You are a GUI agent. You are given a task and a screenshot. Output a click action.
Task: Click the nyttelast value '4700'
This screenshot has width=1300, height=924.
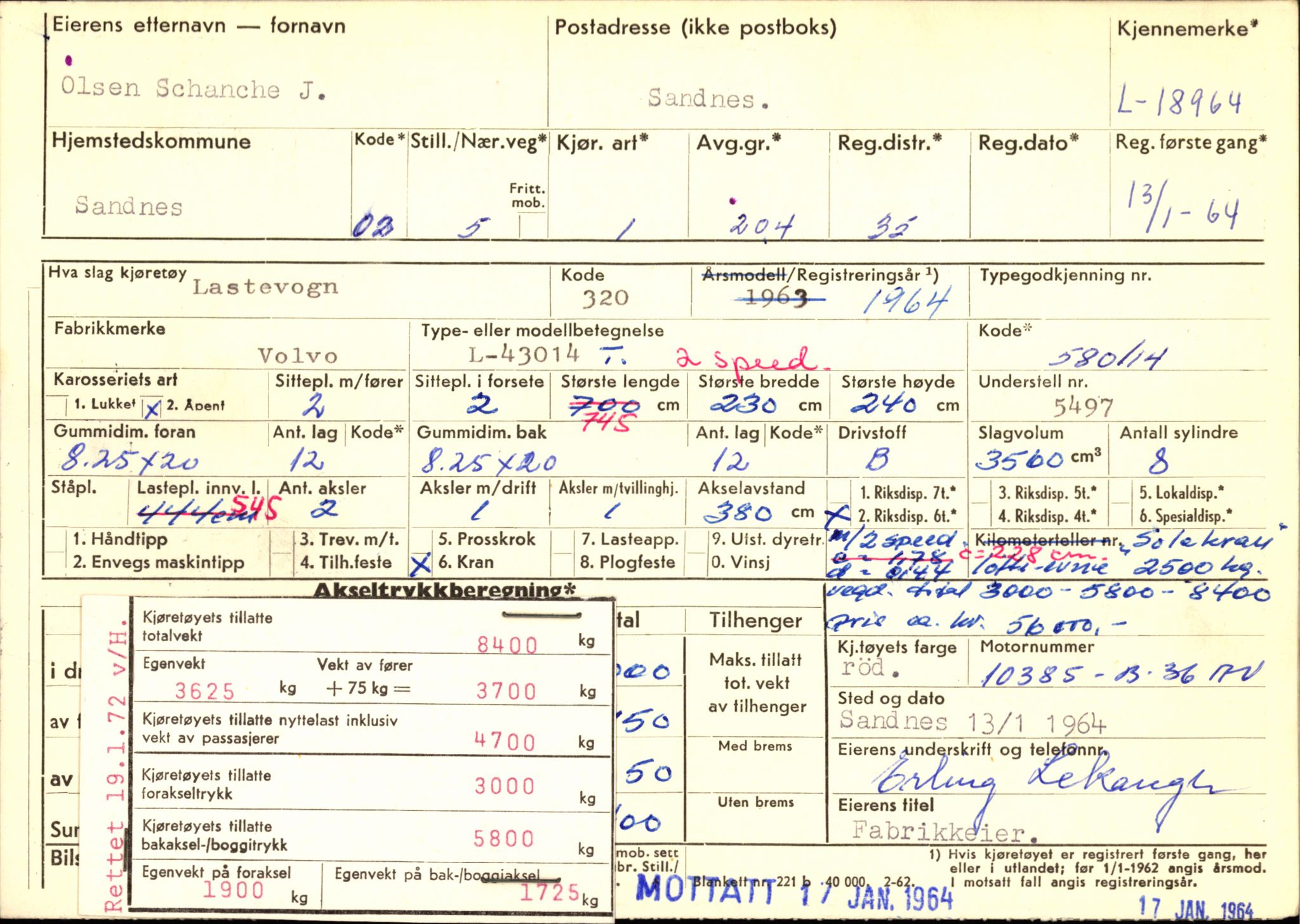505,741
